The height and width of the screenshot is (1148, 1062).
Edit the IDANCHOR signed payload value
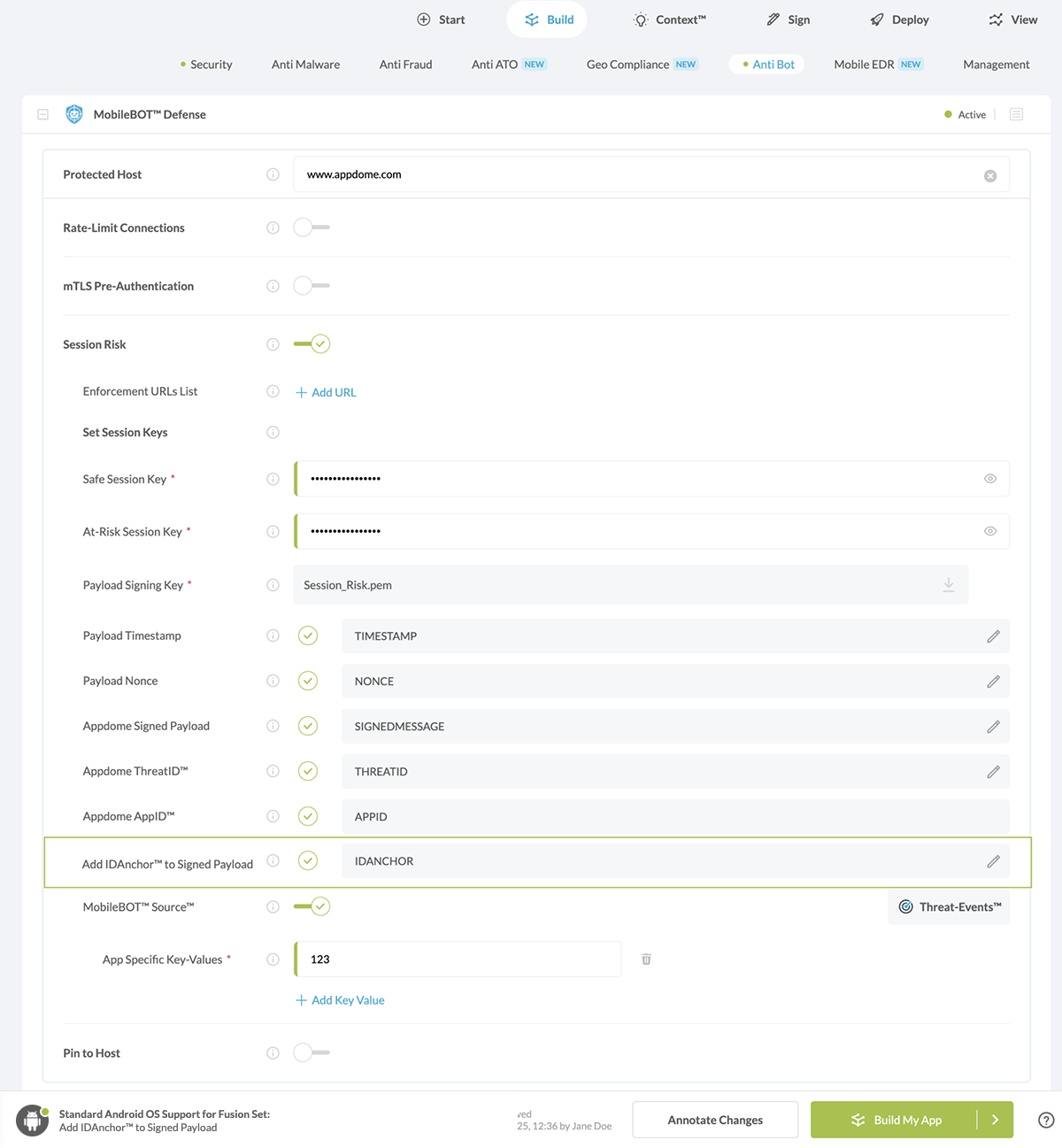(x=993, y=860)
